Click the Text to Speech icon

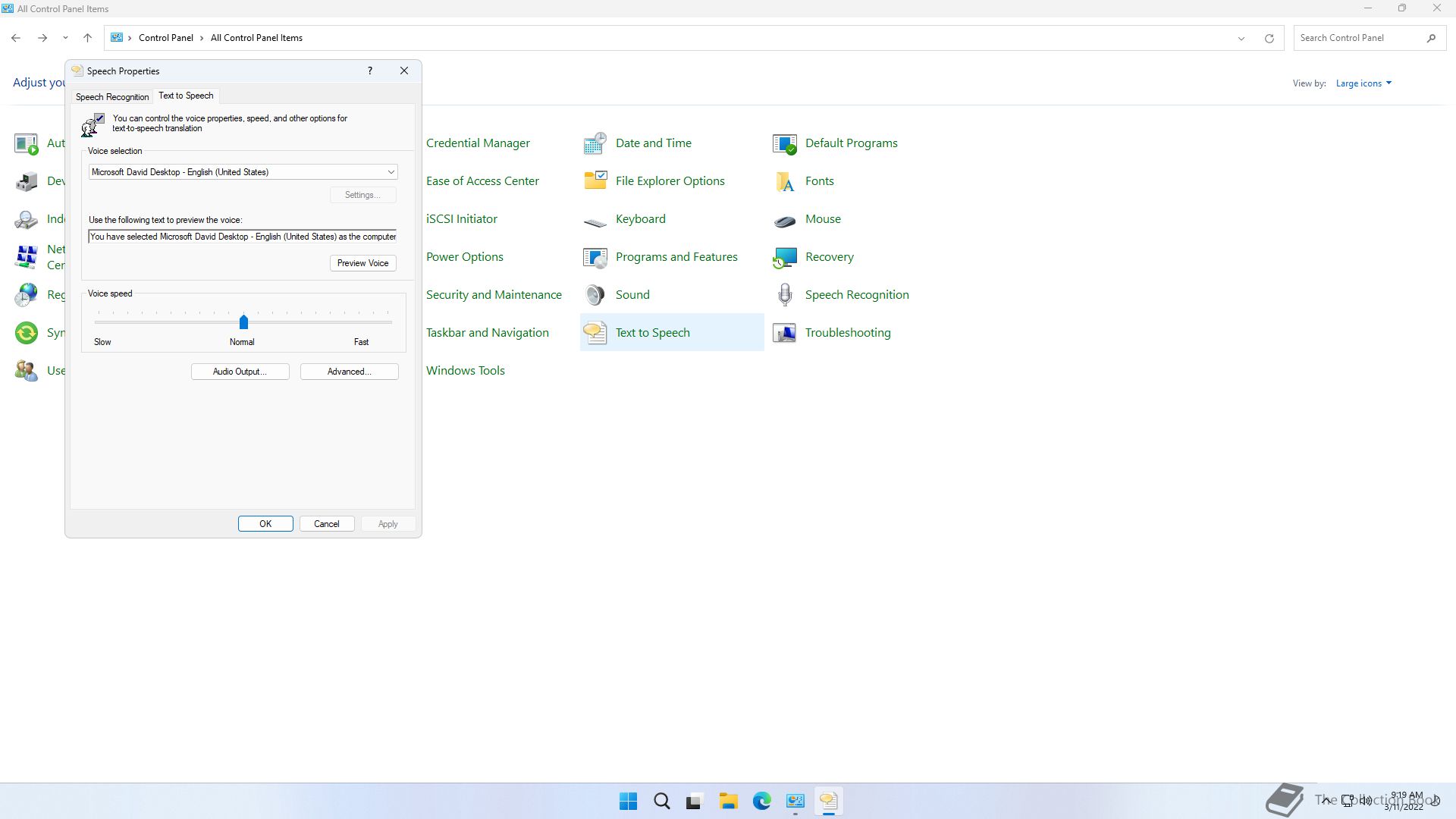point(595,332)
